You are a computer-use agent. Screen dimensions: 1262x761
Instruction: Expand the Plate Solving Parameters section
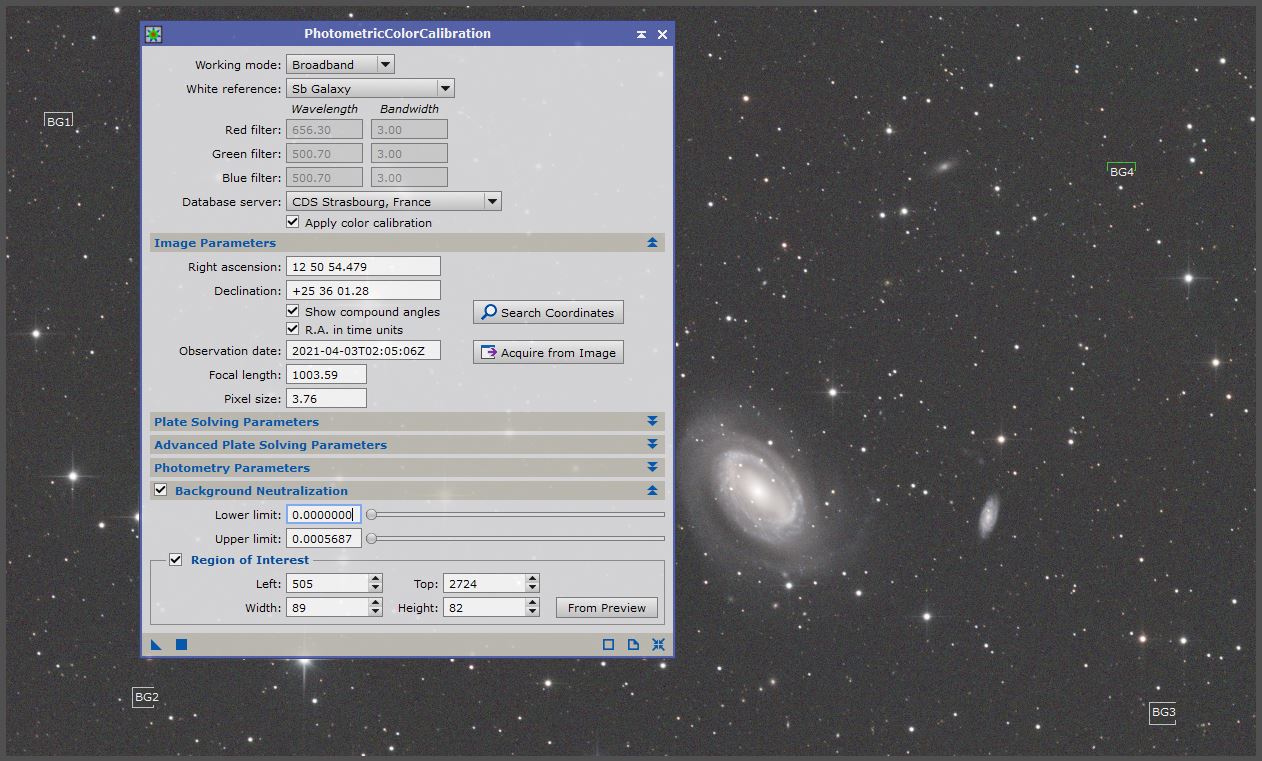653,421
